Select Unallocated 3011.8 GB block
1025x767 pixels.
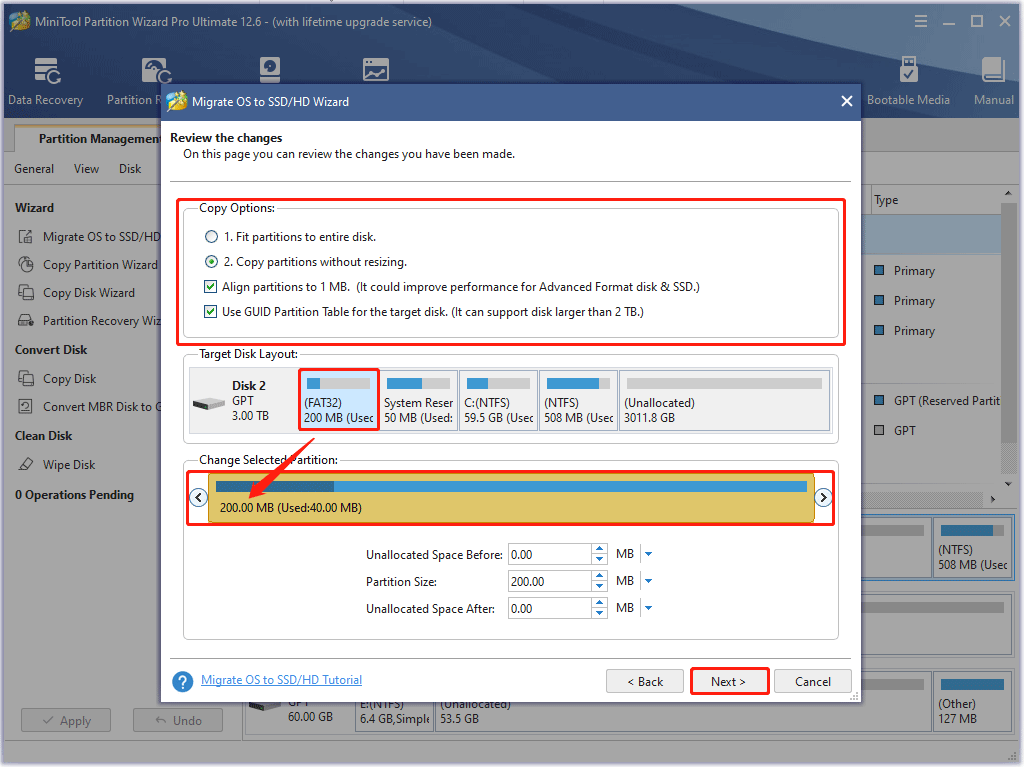click(x=724, y=400)
